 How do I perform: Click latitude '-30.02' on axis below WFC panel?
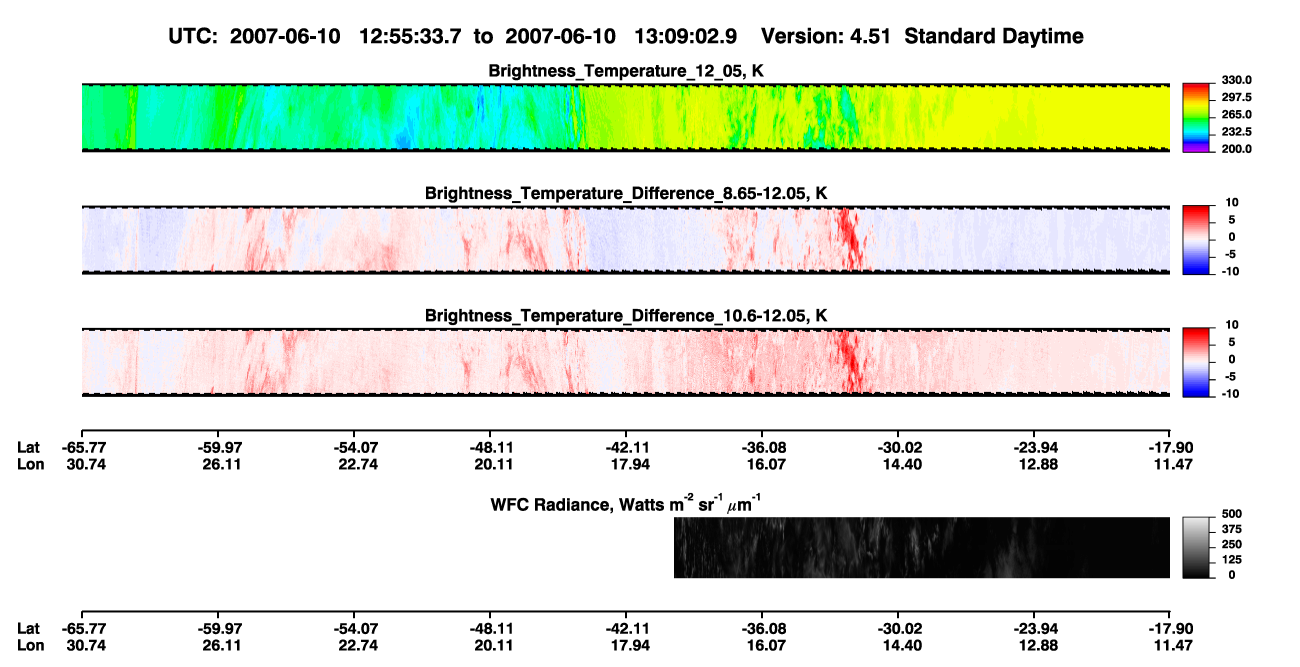pyautogui.click(x=898, y=628)
